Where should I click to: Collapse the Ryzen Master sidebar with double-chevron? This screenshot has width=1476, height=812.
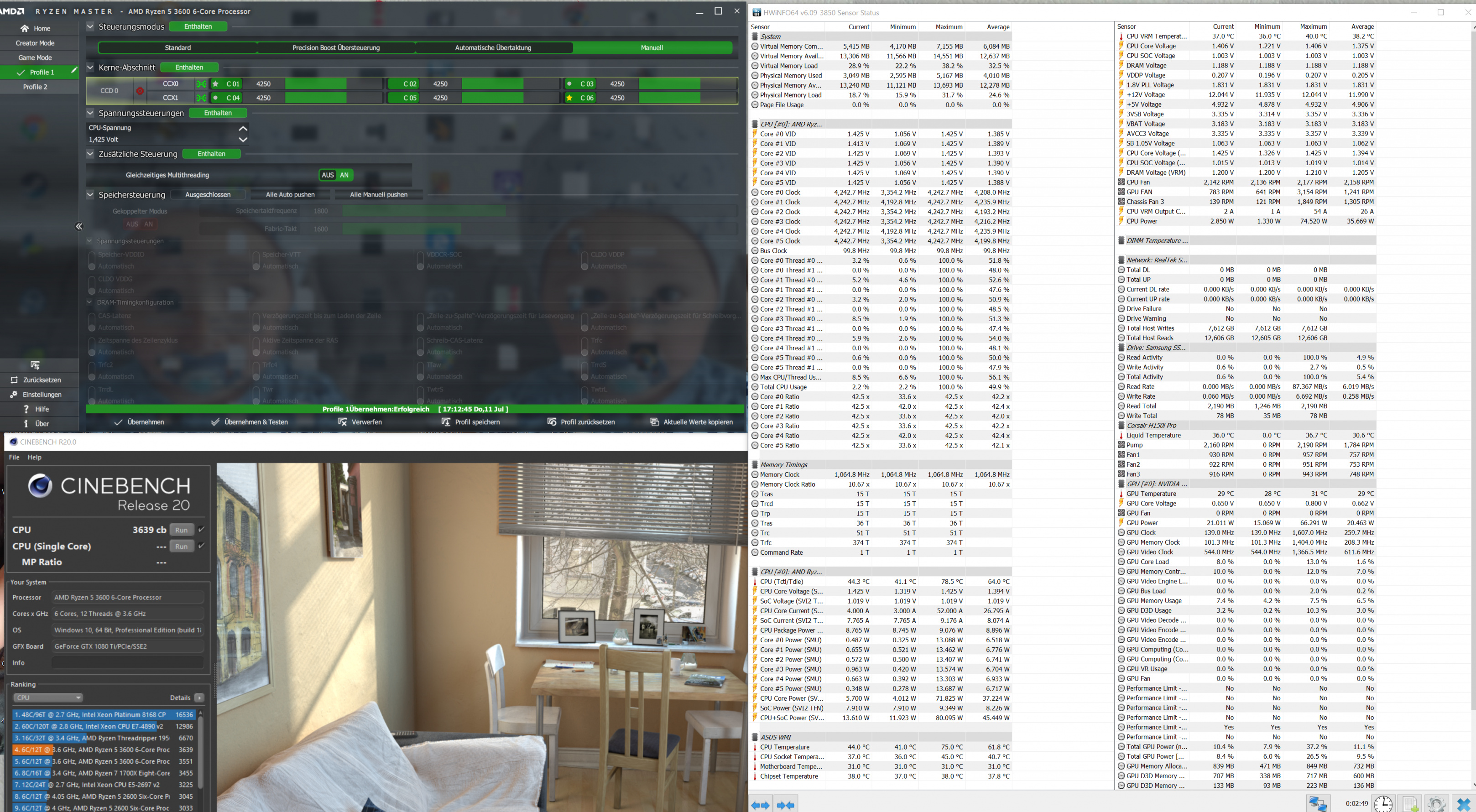pos(79,226)
